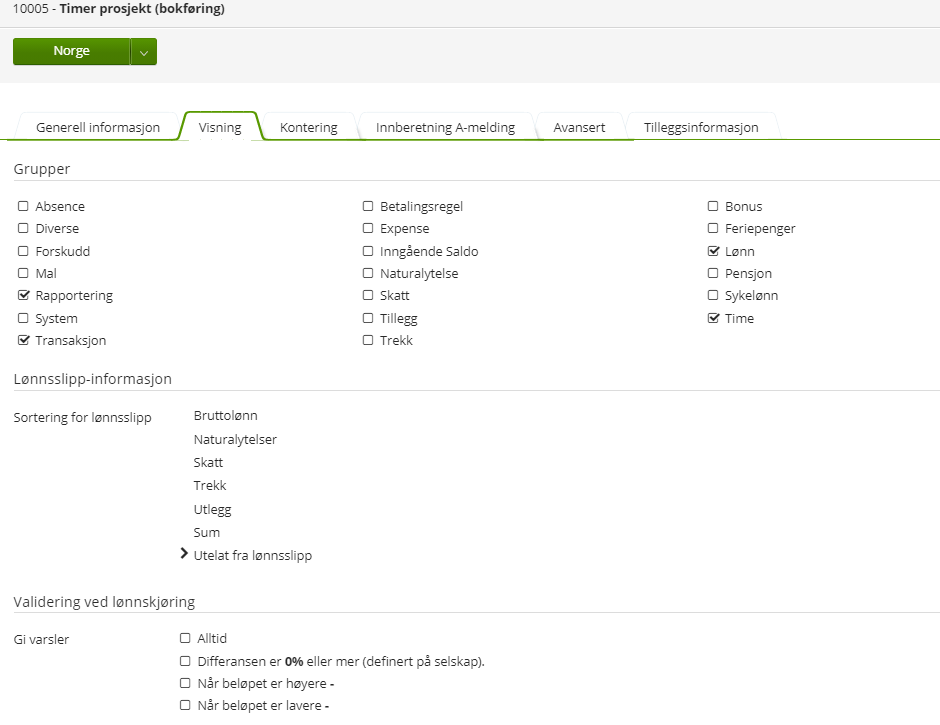Tick the Betalingsregel checkbox
The height and width of the screenshot is (725, 940).
coord(368,206)
